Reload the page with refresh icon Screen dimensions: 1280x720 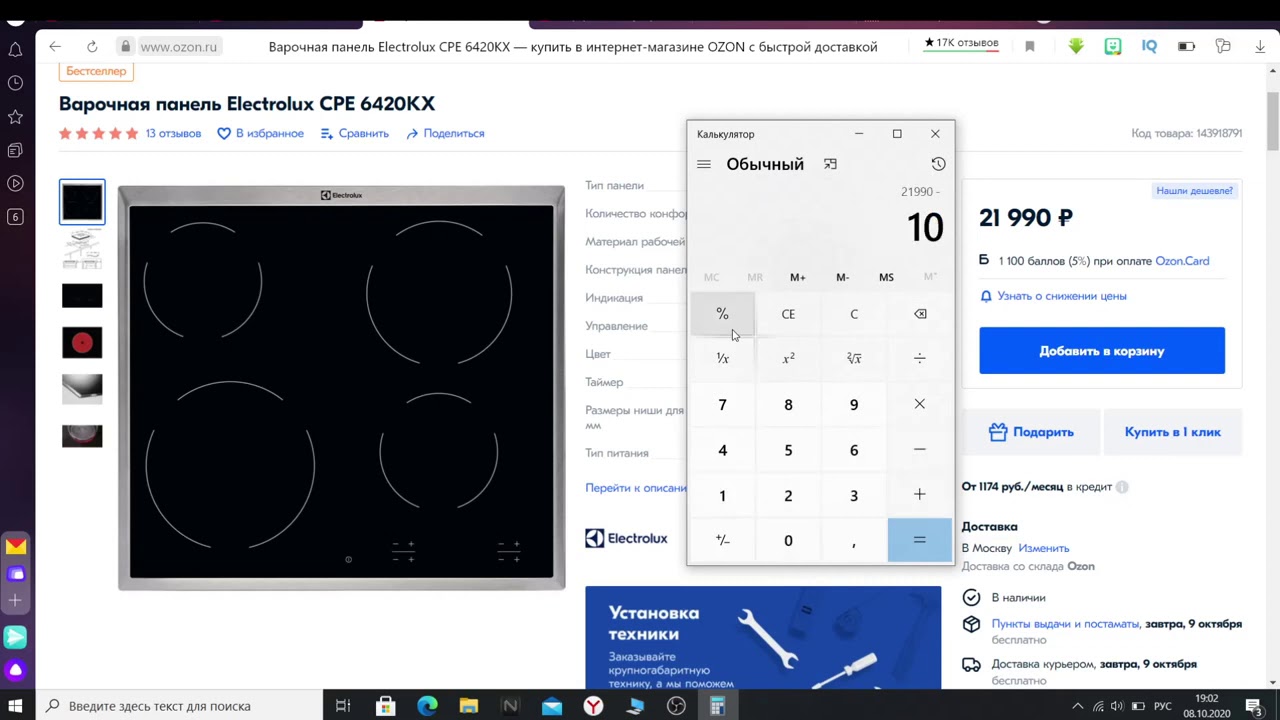[x=92, y=46]
